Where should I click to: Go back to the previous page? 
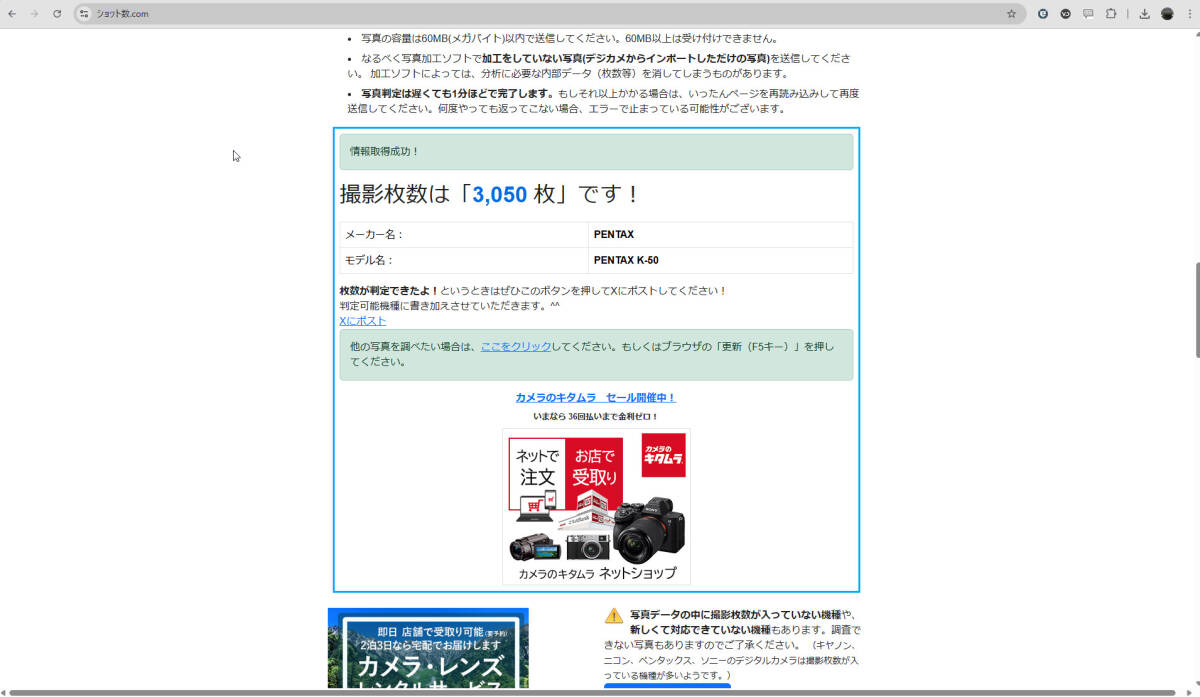pos(12,14)
